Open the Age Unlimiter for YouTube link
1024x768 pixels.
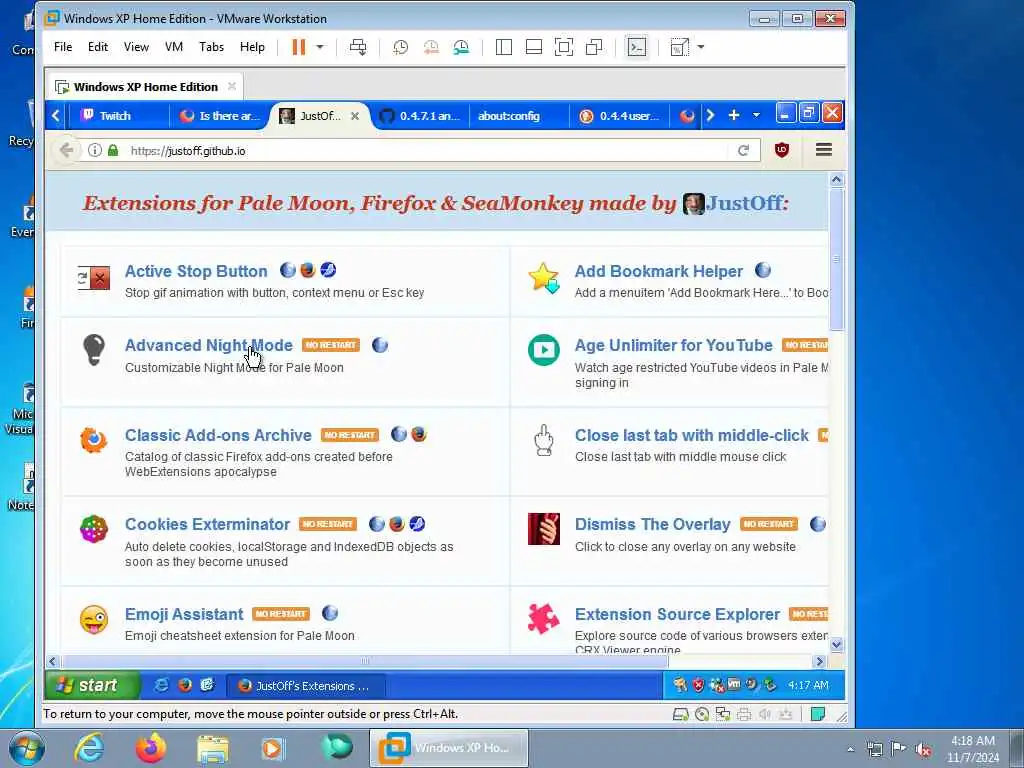pyautogui.click(x=673, y=345)
